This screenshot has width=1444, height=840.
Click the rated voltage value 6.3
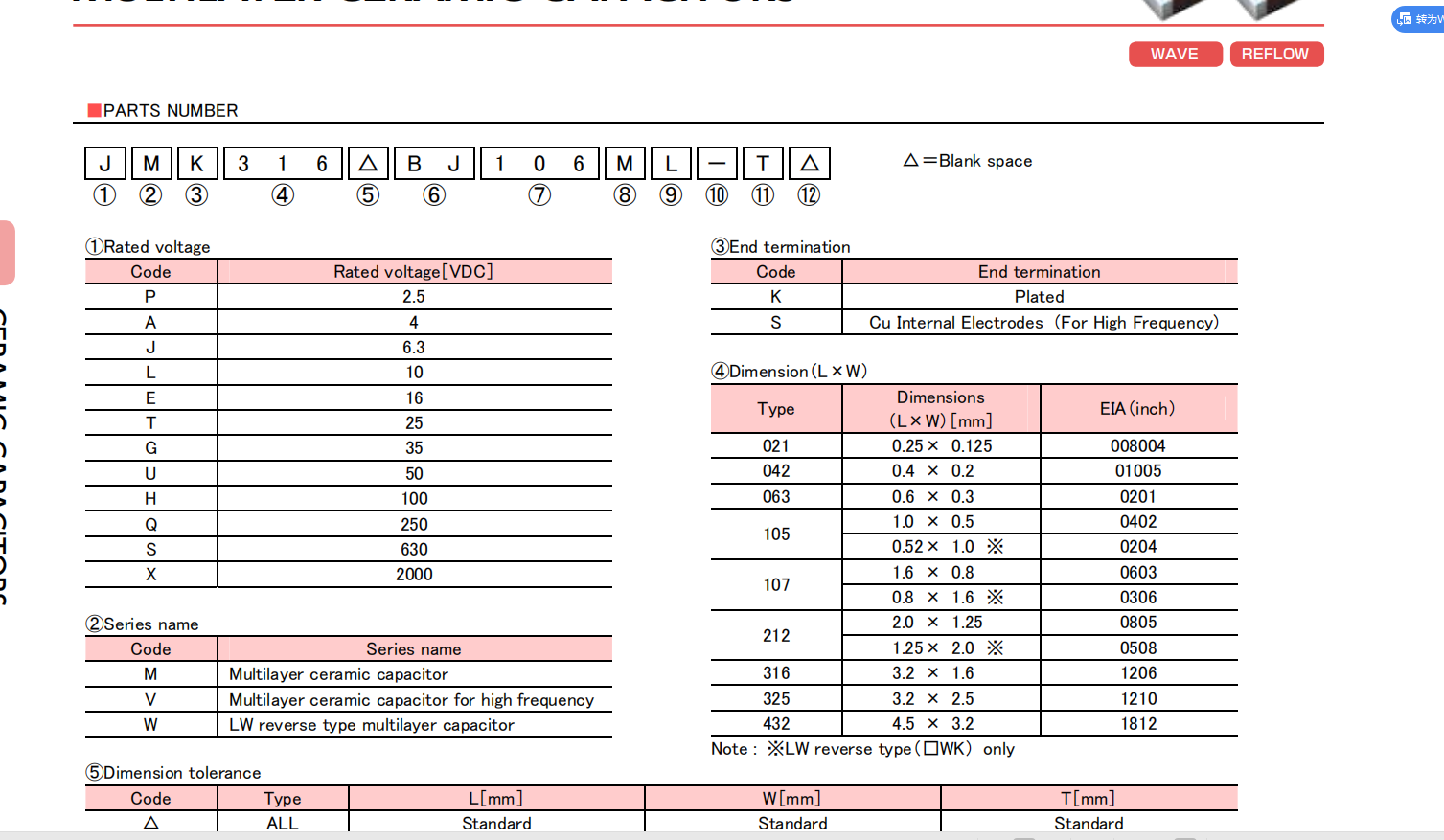[x=414, y=348]
